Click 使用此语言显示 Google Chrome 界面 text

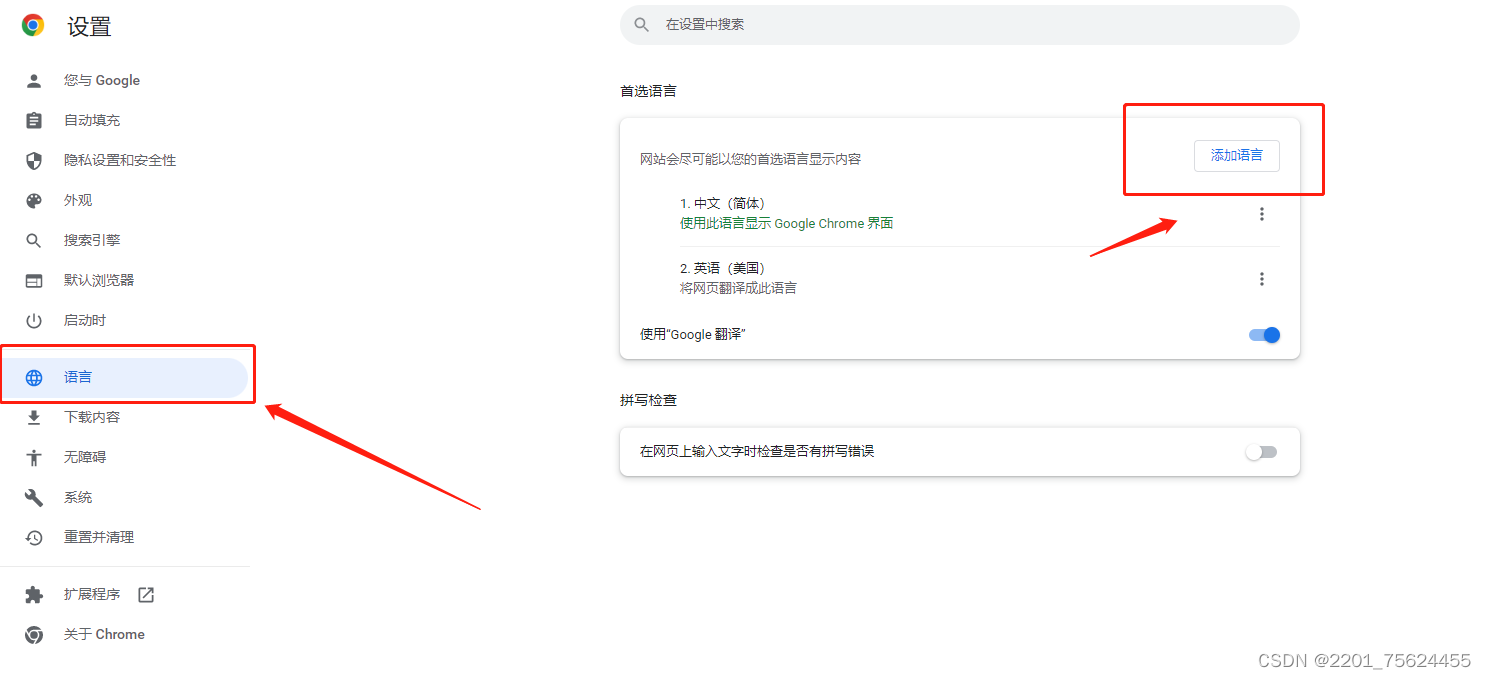(786, 223)
